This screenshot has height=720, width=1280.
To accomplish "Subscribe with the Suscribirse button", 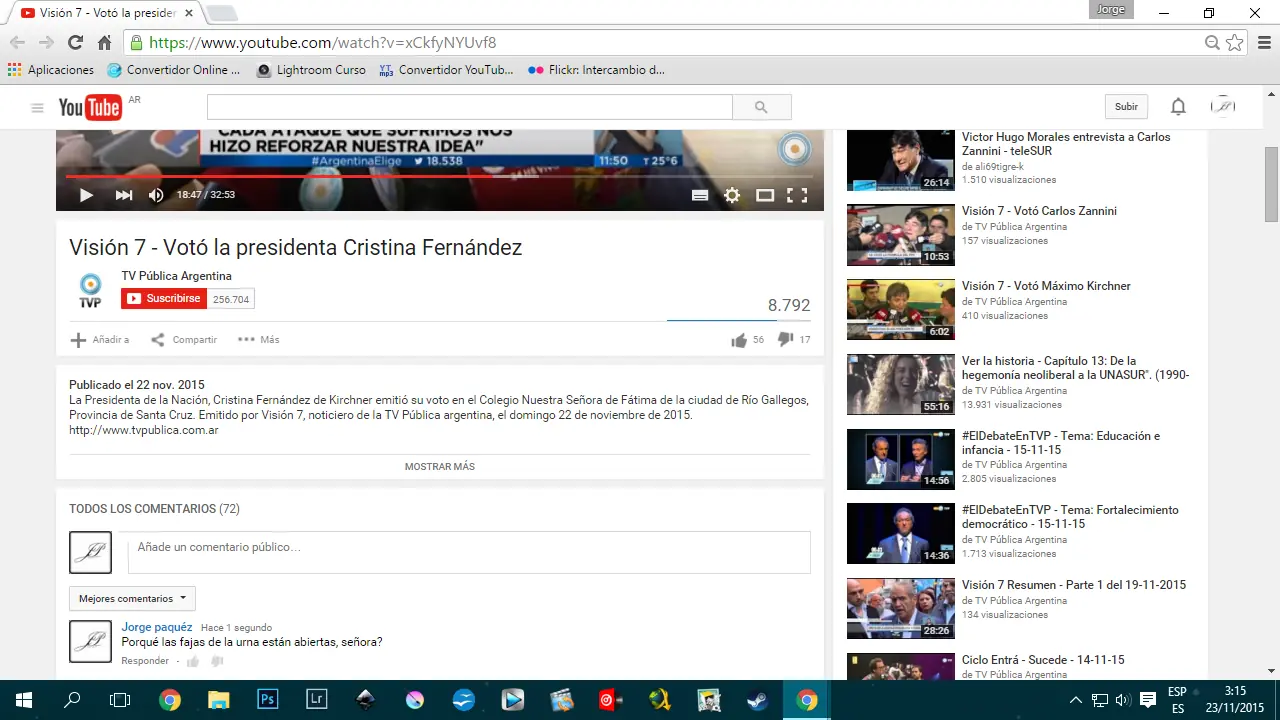I will click(164, 299).
